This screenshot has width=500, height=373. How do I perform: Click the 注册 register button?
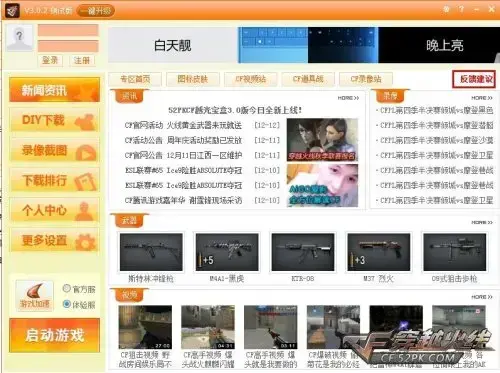tap(82, 60)
